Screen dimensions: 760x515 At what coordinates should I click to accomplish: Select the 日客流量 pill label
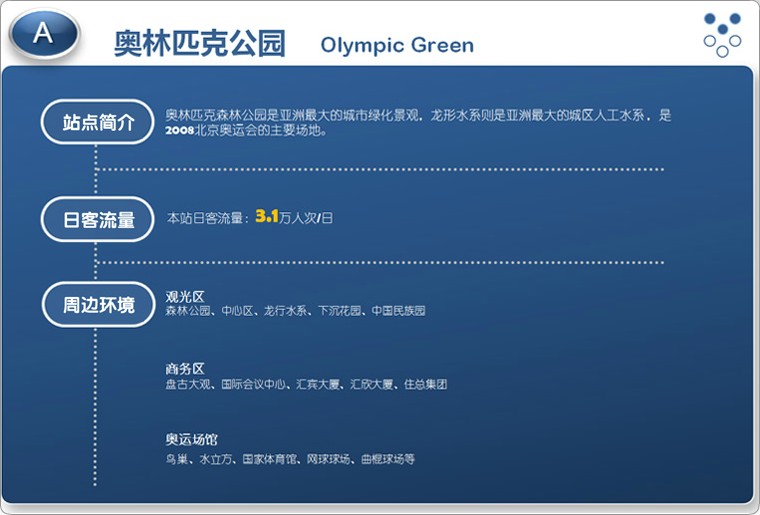click(97, 219)
